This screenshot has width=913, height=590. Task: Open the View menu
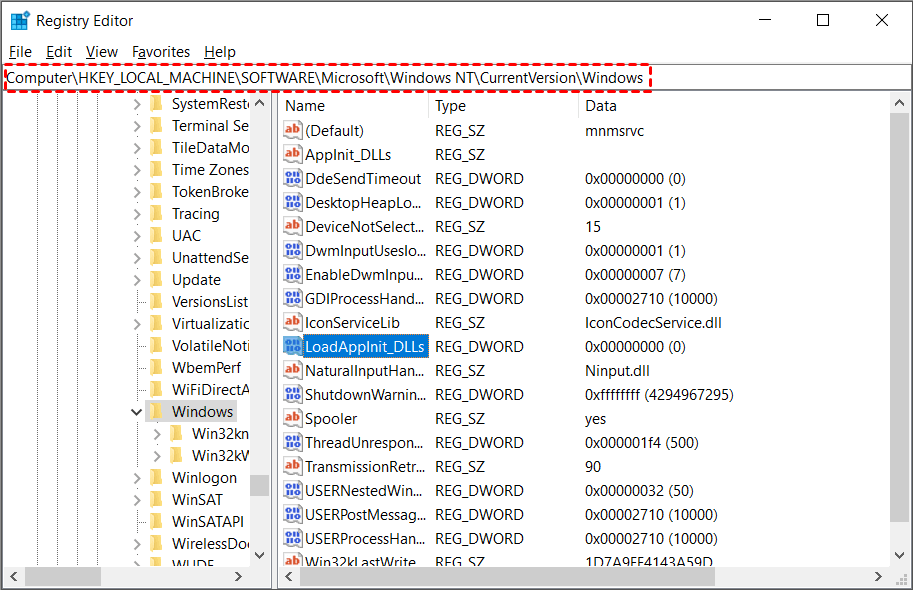click(x=102, y=52)
